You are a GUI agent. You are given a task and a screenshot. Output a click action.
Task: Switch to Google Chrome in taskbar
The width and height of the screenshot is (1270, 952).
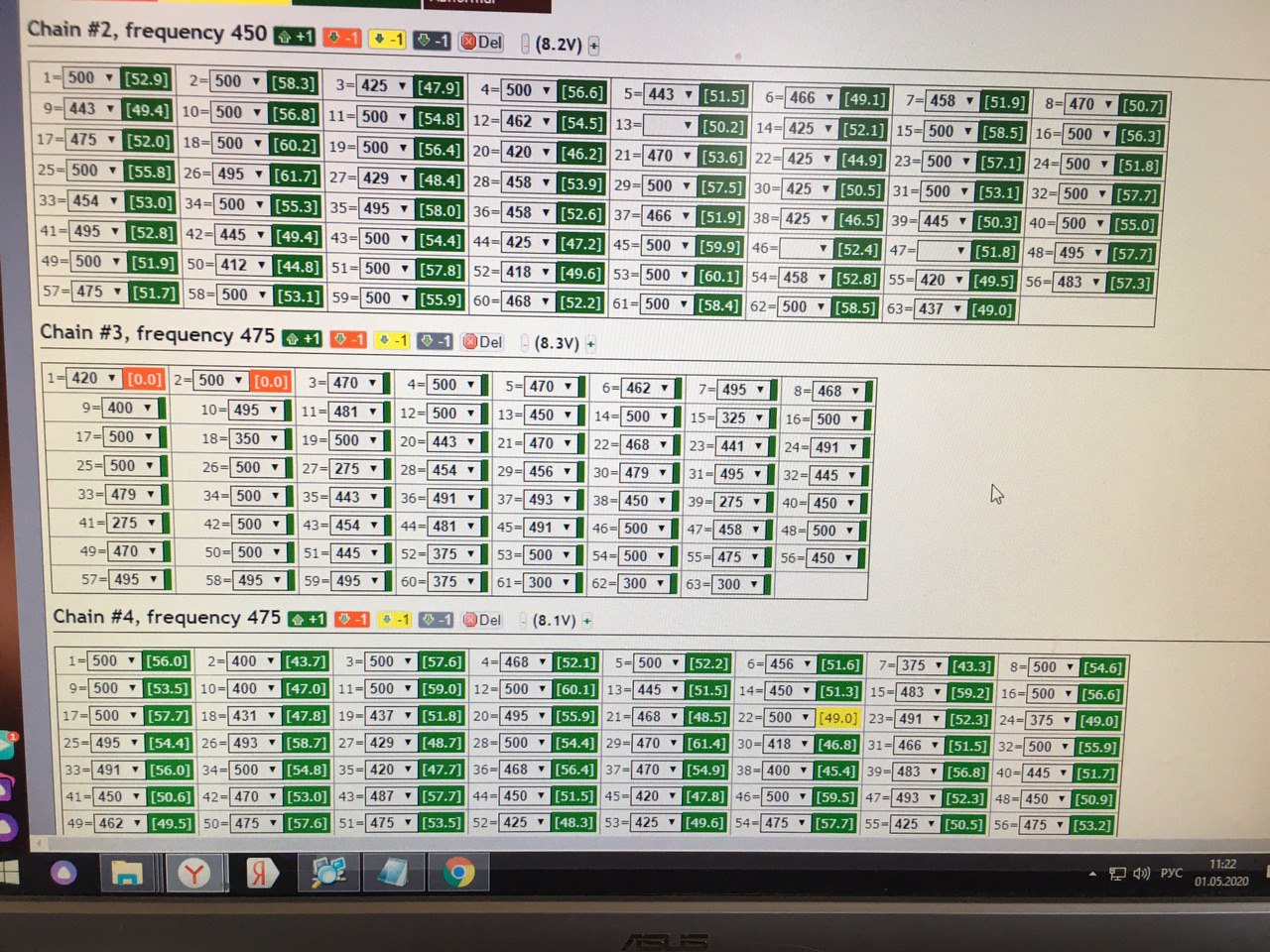(x=458, y=874)
